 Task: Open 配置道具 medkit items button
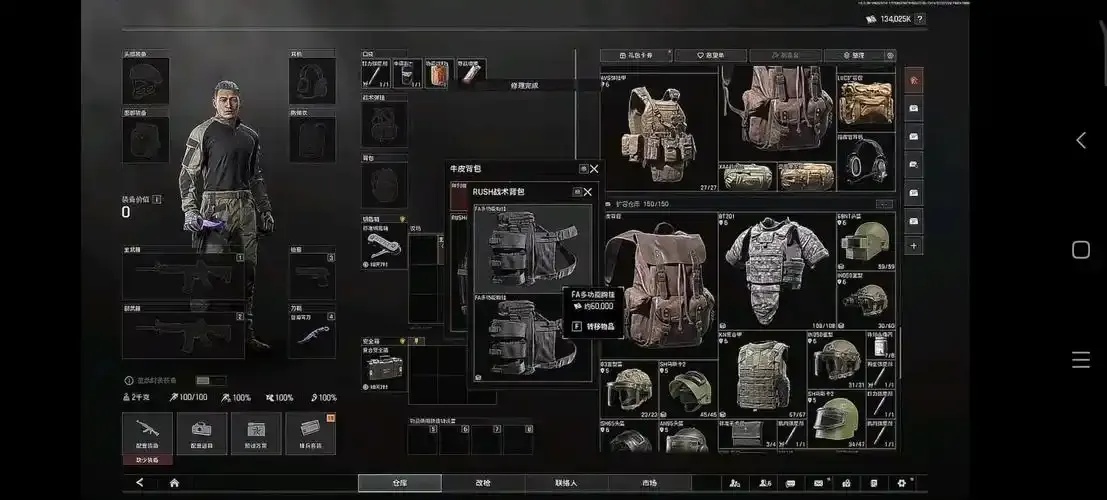coord(202,433)
